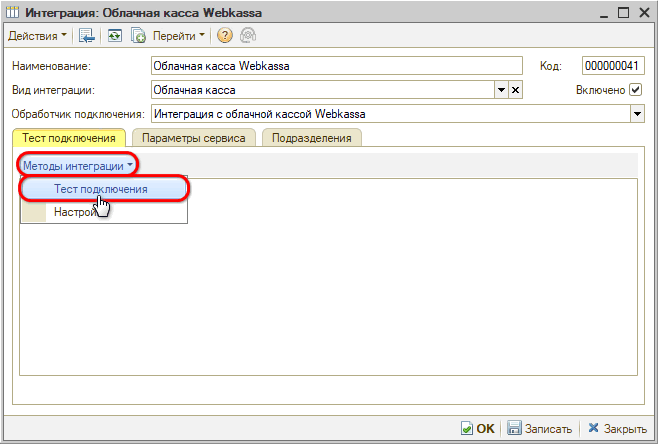The height and width of the screenshot is (444, 658).
Task: Open the Действия dropdown menu
Action: (38, 36)
